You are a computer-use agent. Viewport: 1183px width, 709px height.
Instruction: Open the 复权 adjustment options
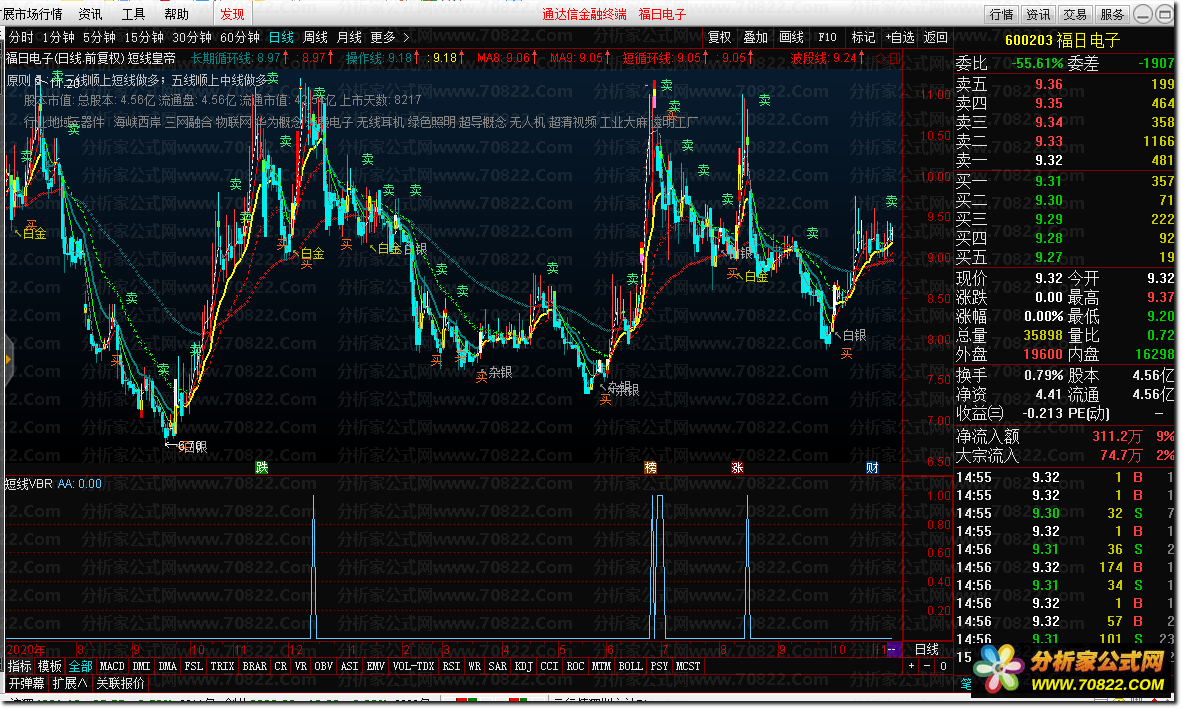[x=719, y=37]
